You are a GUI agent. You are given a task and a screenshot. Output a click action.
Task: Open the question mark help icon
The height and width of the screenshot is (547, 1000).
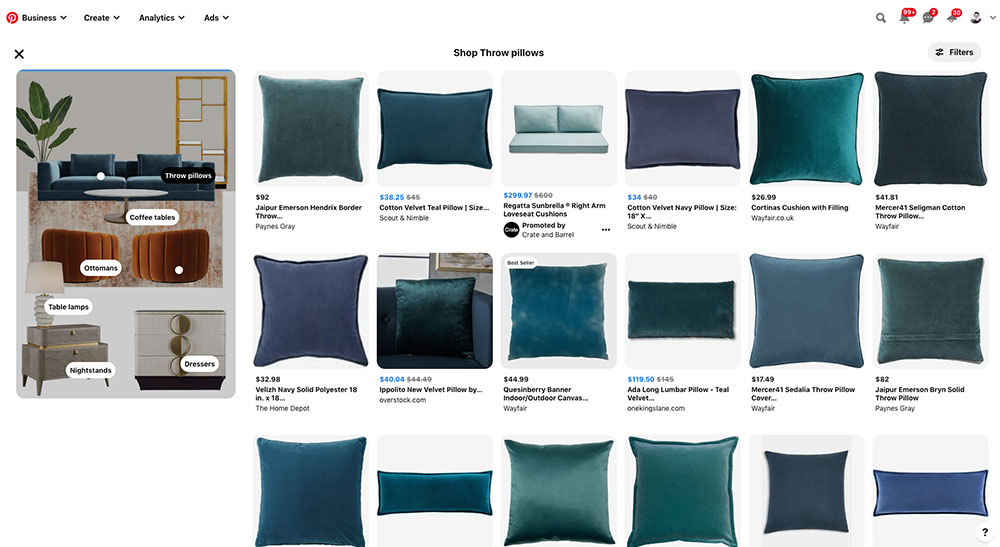point(985,532)
